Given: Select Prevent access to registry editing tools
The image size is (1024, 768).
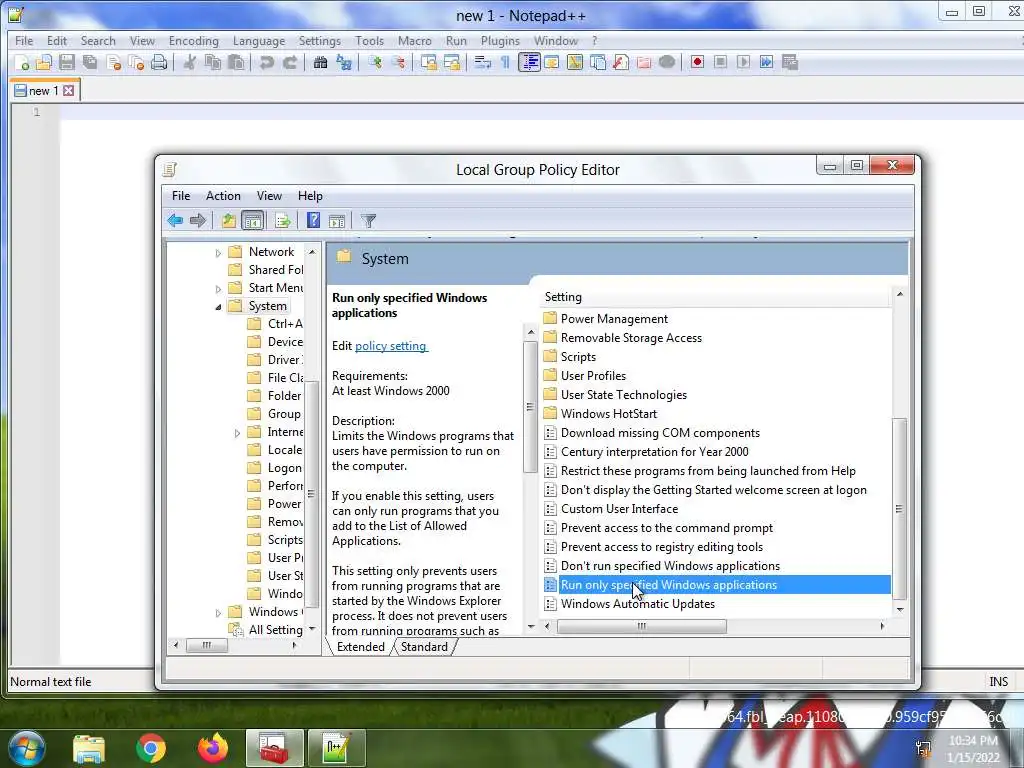Looking at the screenshot, I should [x=662, y=547].
